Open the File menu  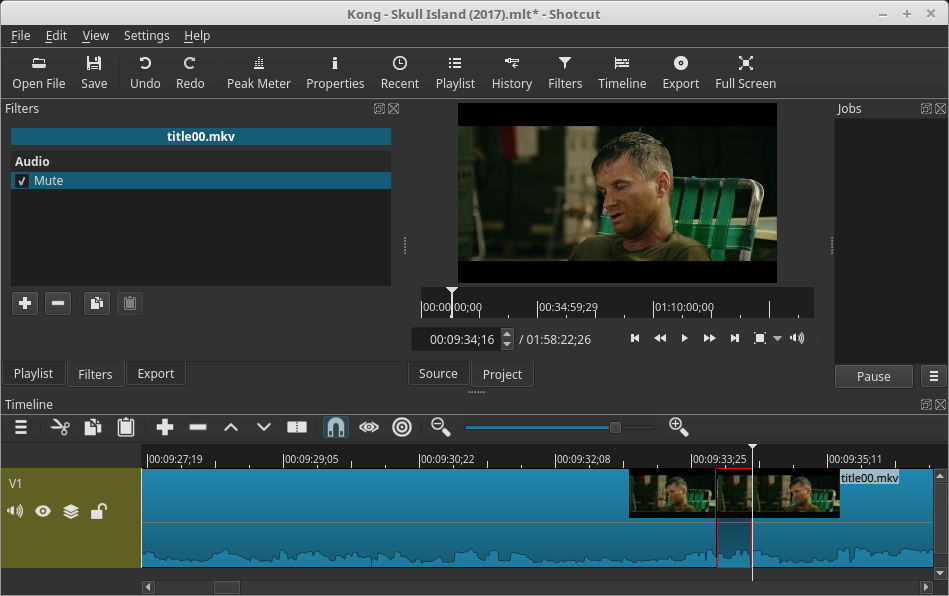21,36
